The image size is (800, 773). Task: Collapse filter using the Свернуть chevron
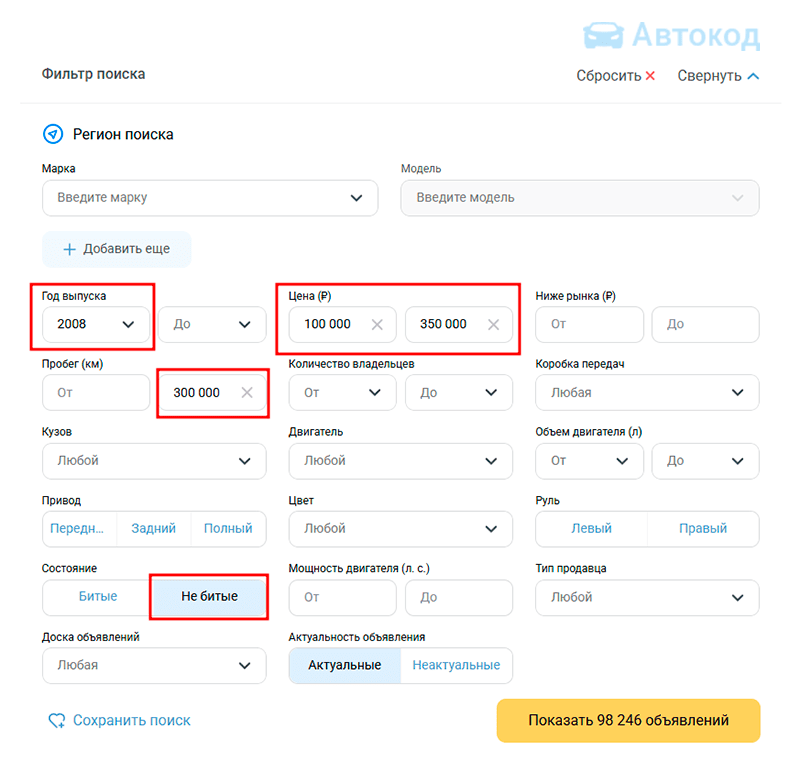click(x=753, y=77)
